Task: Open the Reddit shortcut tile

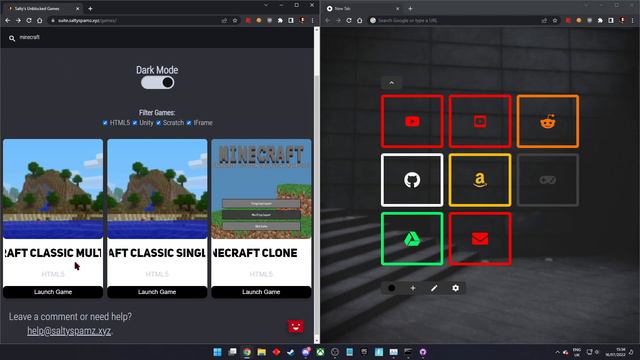Action: 548,121
